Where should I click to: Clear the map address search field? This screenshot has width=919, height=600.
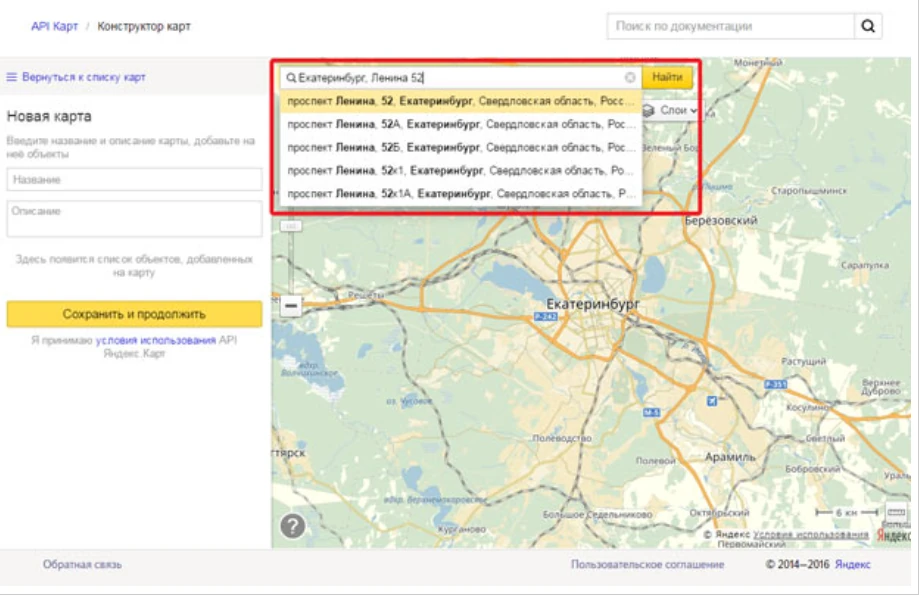pyautogui.click(x=630, y=77)
